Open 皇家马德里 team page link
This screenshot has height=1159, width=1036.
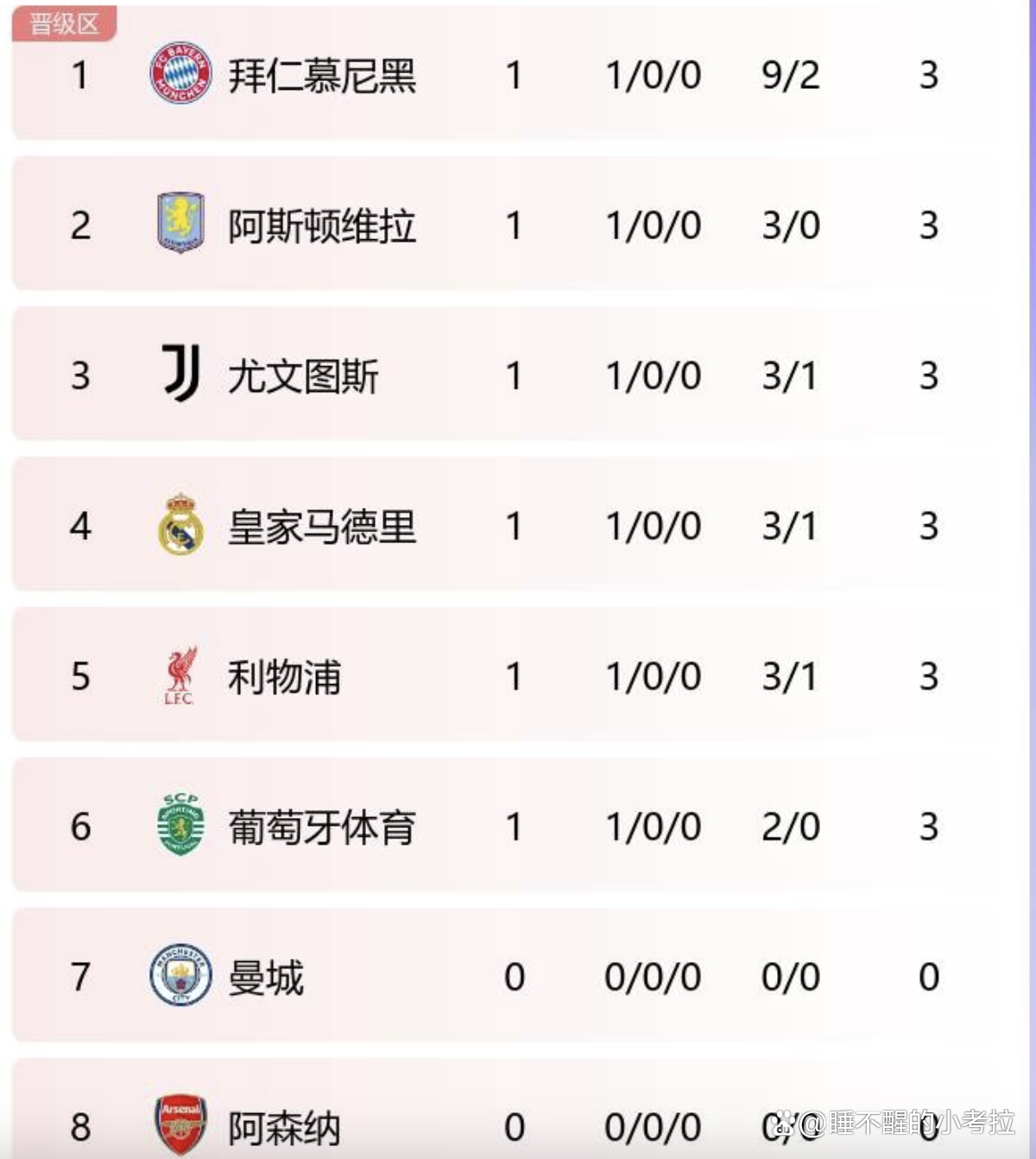pyautogui.click(x=322, y=527)
